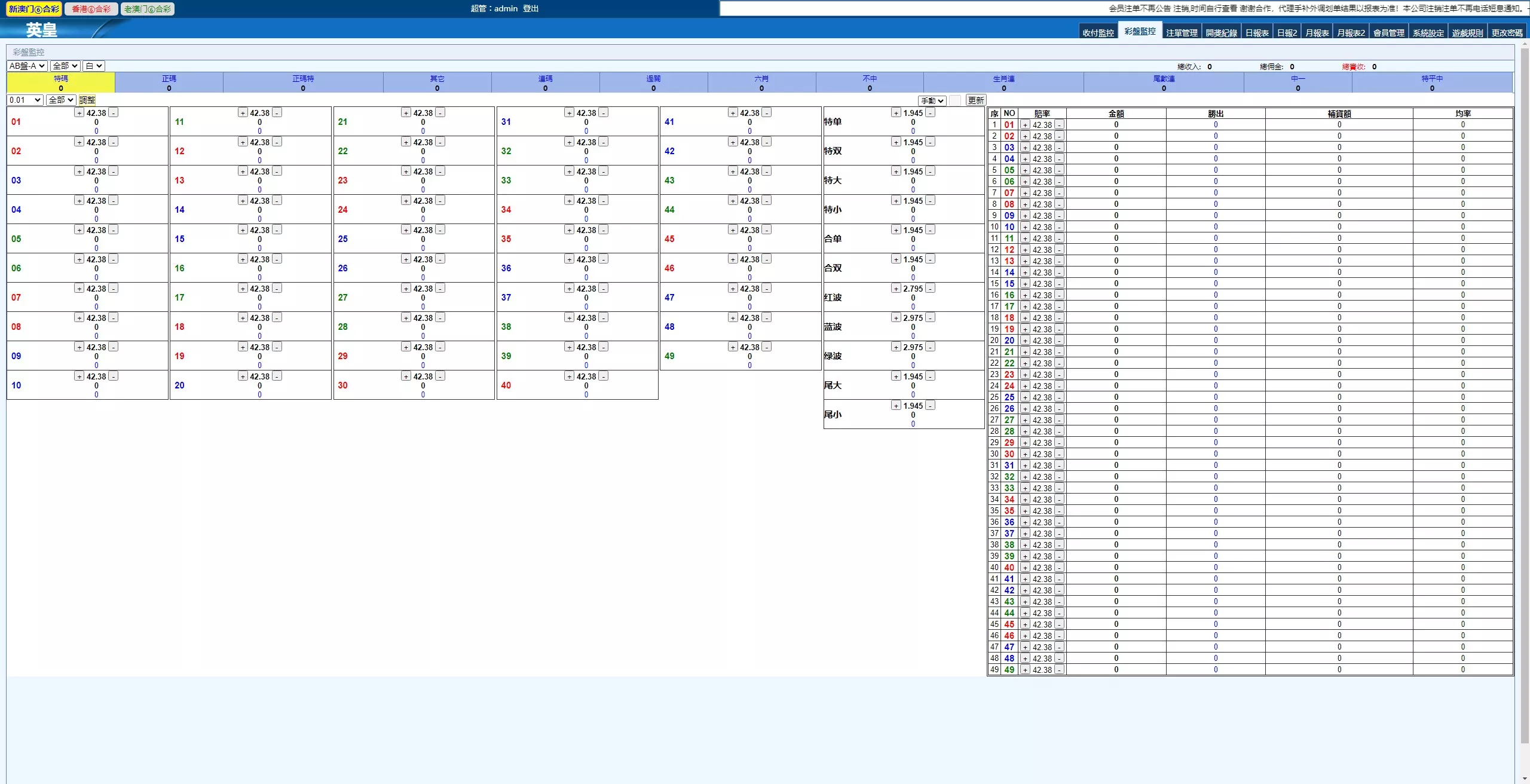Image resolution: width=1530 pixels, height=784 pixels.
Task: Expand the 手動 refresh mode dropdown
Action: [932, 101]
